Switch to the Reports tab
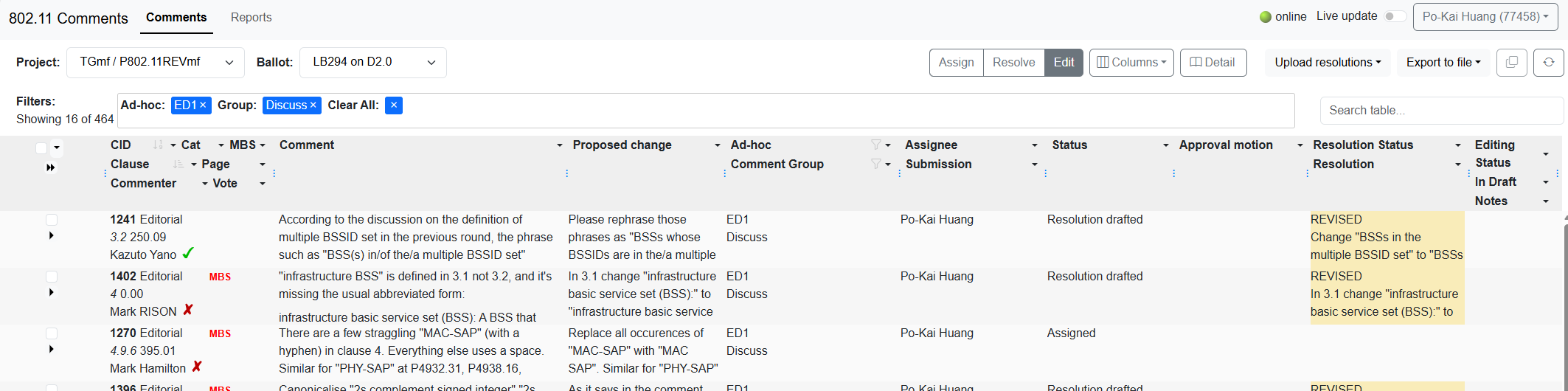This screenshot has height=391, width=1568. (x=251, y=17)
